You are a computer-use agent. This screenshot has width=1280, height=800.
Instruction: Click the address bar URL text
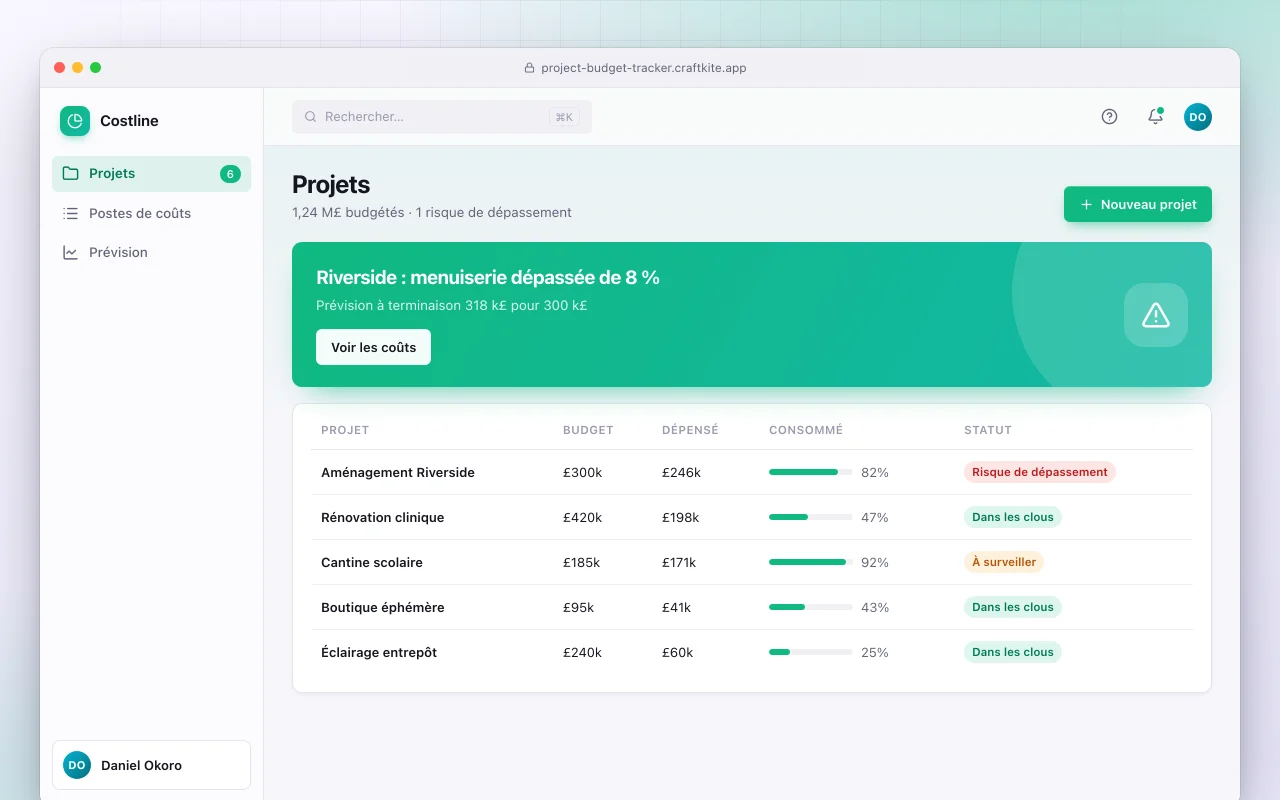coord(644,68)
